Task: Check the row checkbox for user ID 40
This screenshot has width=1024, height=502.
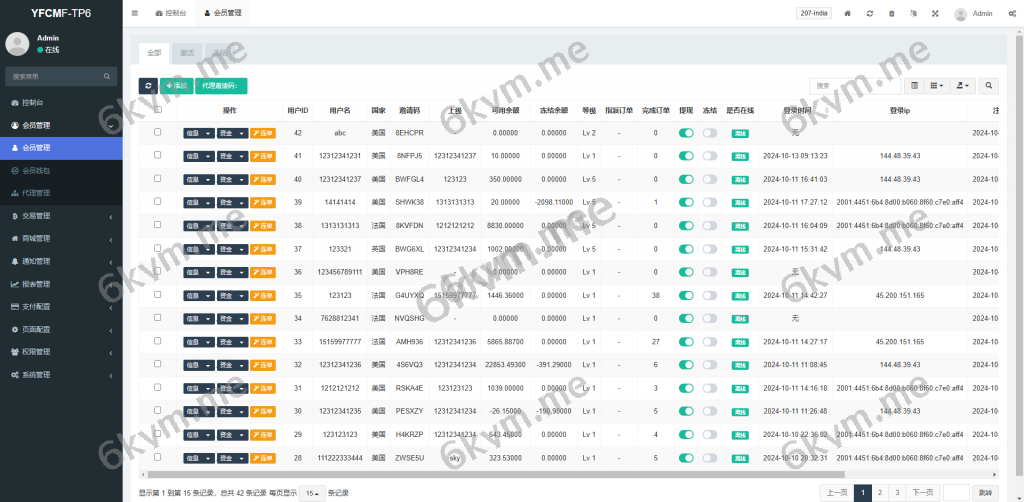Action: (x=157, y=178)
